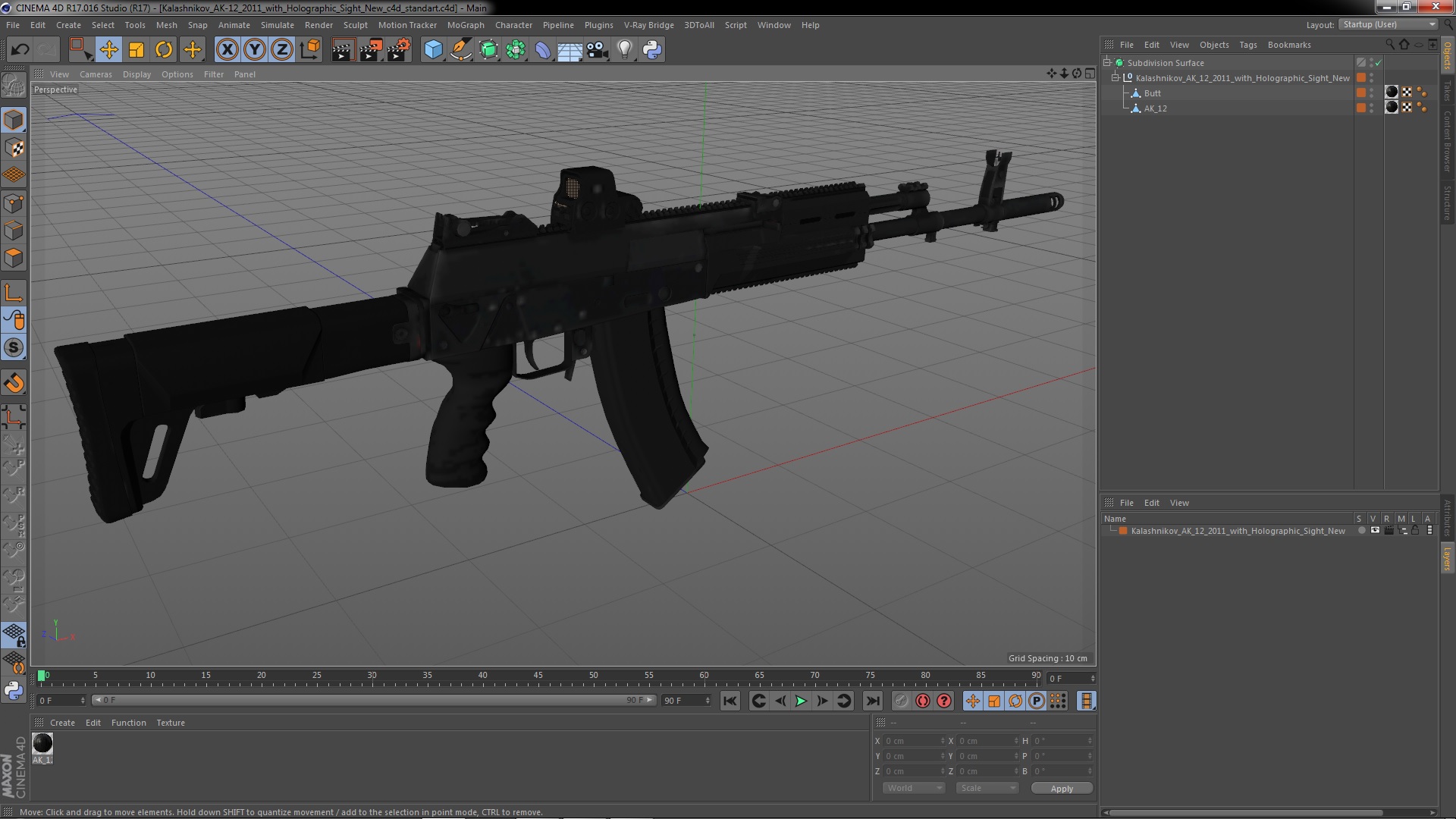Open the viewport Cameras menu

point(96,74)
